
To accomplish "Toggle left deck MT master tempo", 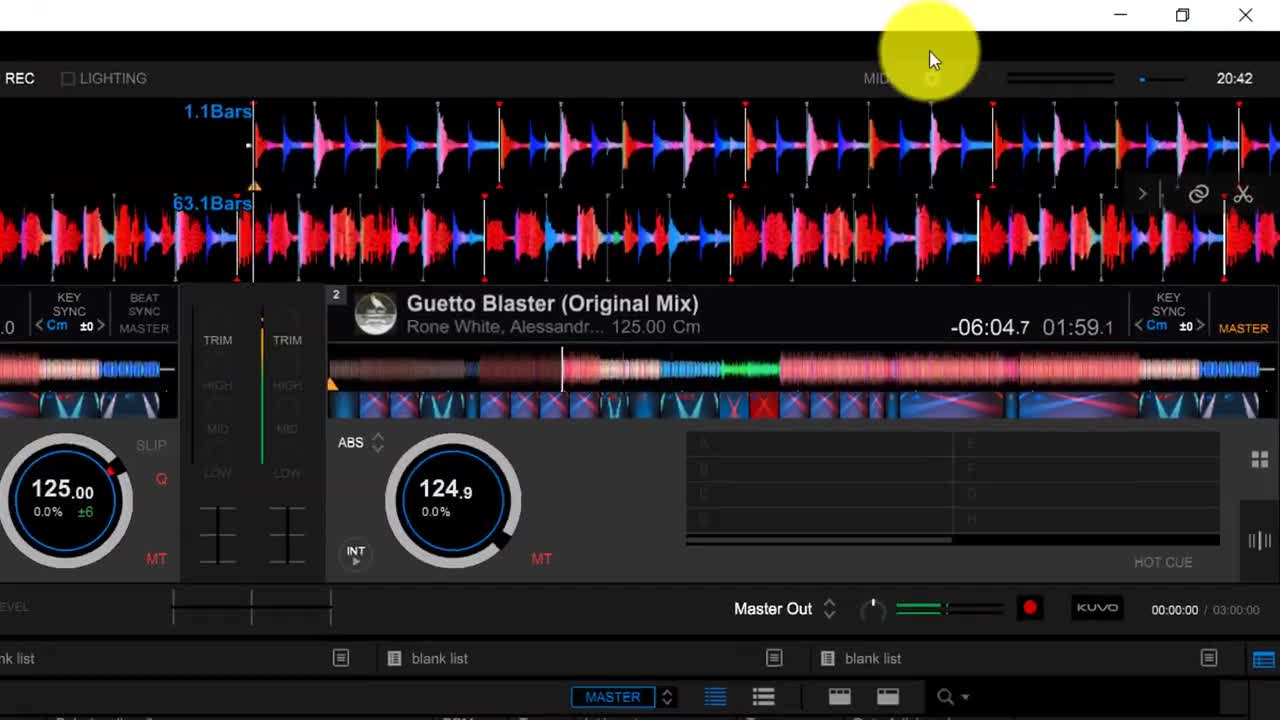I will (156, 559).
